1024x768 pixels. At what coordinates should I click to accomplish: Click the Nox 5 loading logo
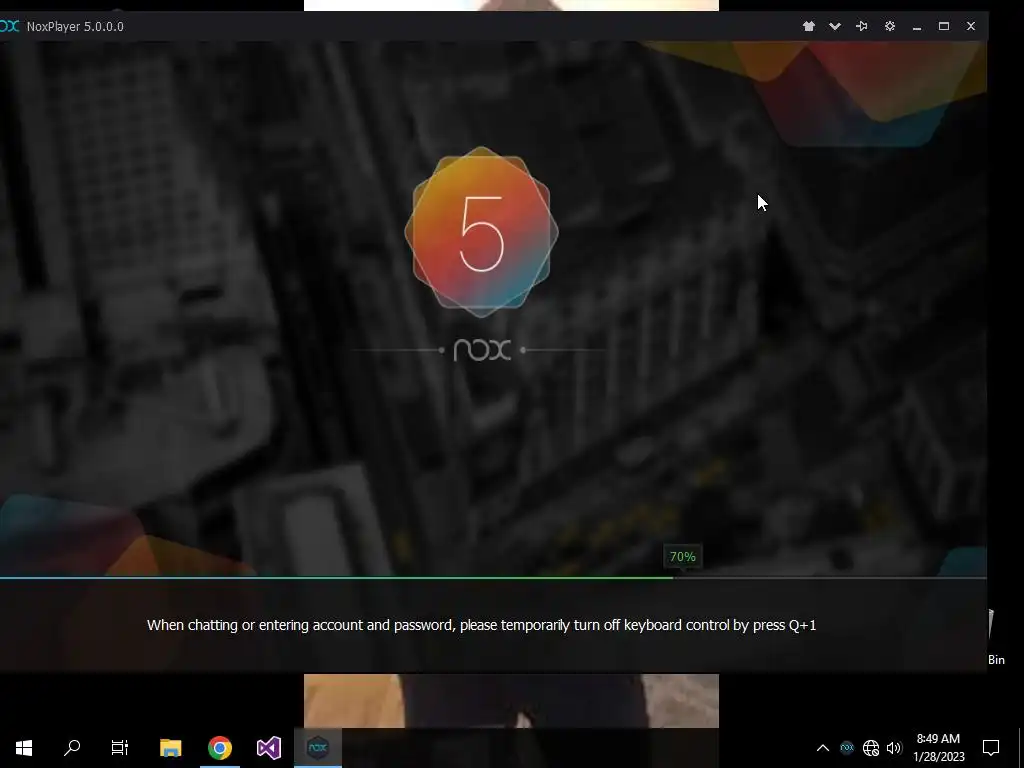(x=481, y=232)
